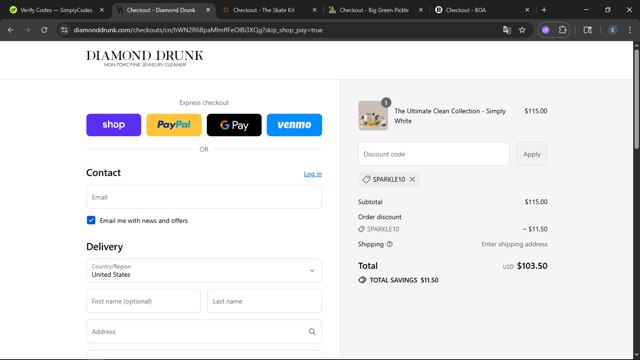
Task: Click the total savings tag icon
Action: [362, 280]
